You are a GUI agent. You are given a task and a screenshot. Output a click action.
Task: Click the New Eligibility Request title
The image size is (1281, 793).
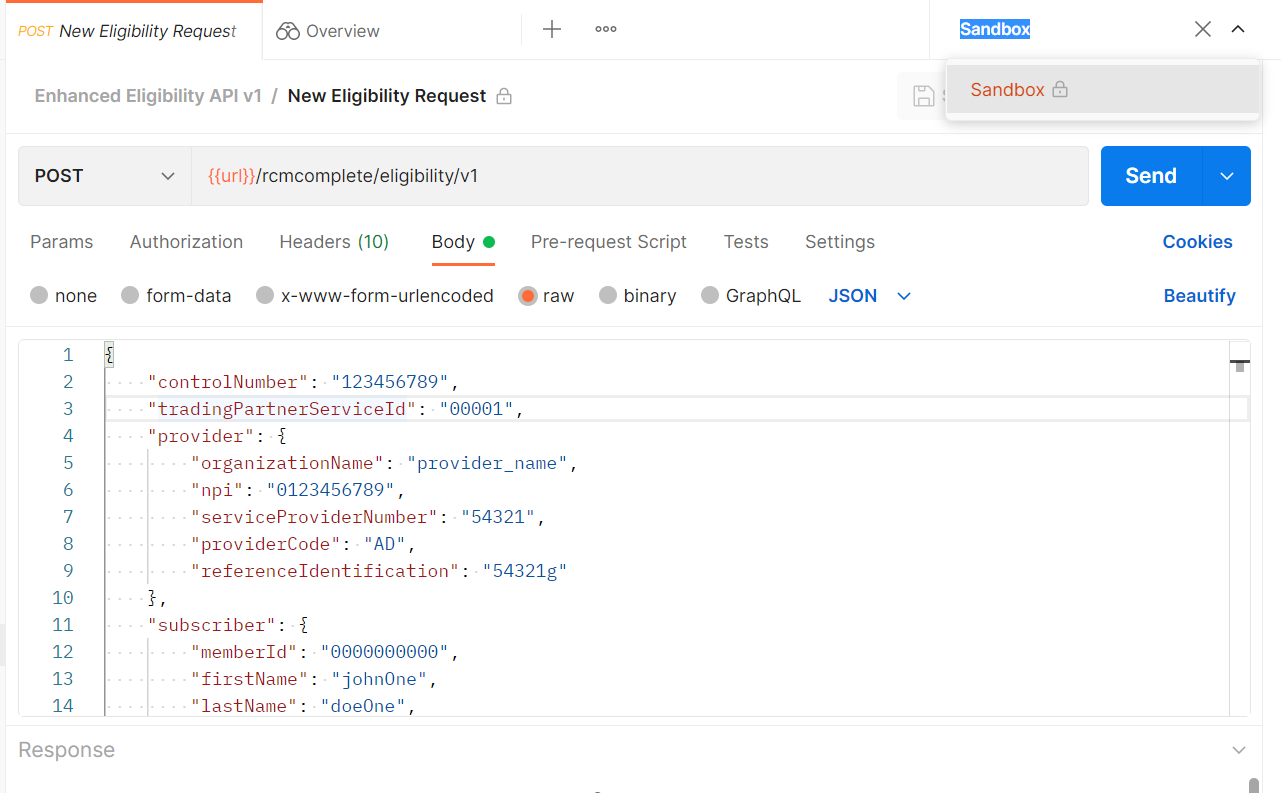(x=387, y=96)
